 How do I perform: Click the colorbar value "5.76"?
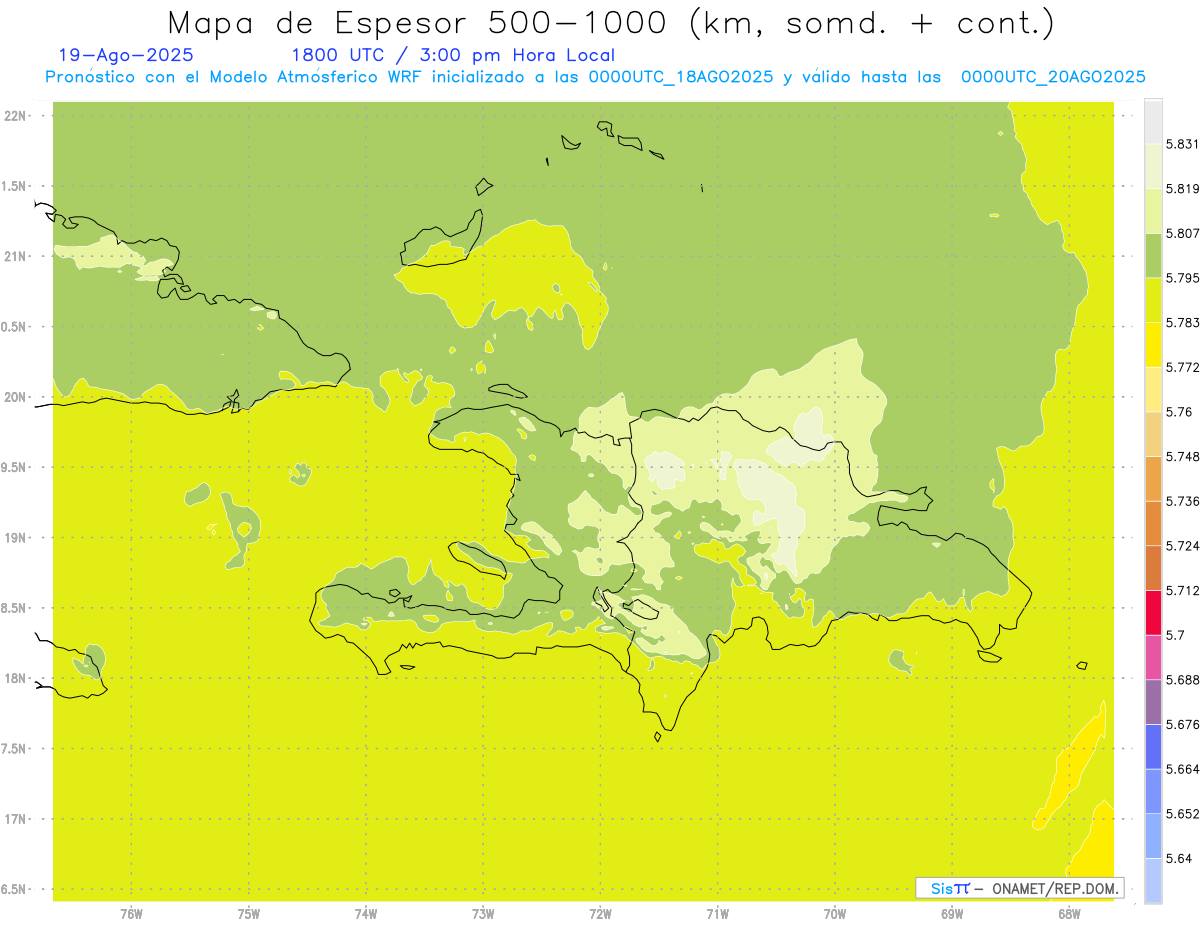[x=1179, y=412]
